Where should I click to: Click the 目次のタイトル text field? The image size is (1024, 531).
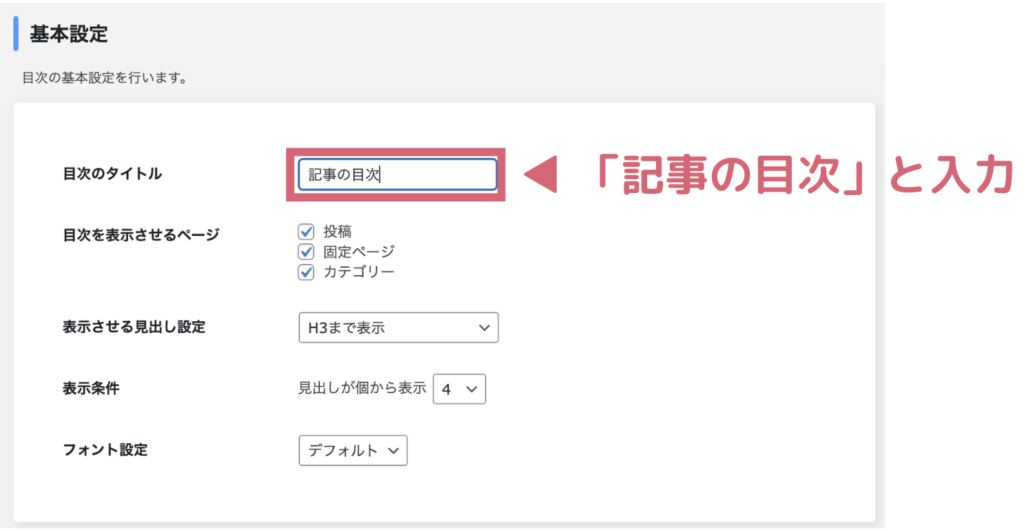tap(397, 174)
